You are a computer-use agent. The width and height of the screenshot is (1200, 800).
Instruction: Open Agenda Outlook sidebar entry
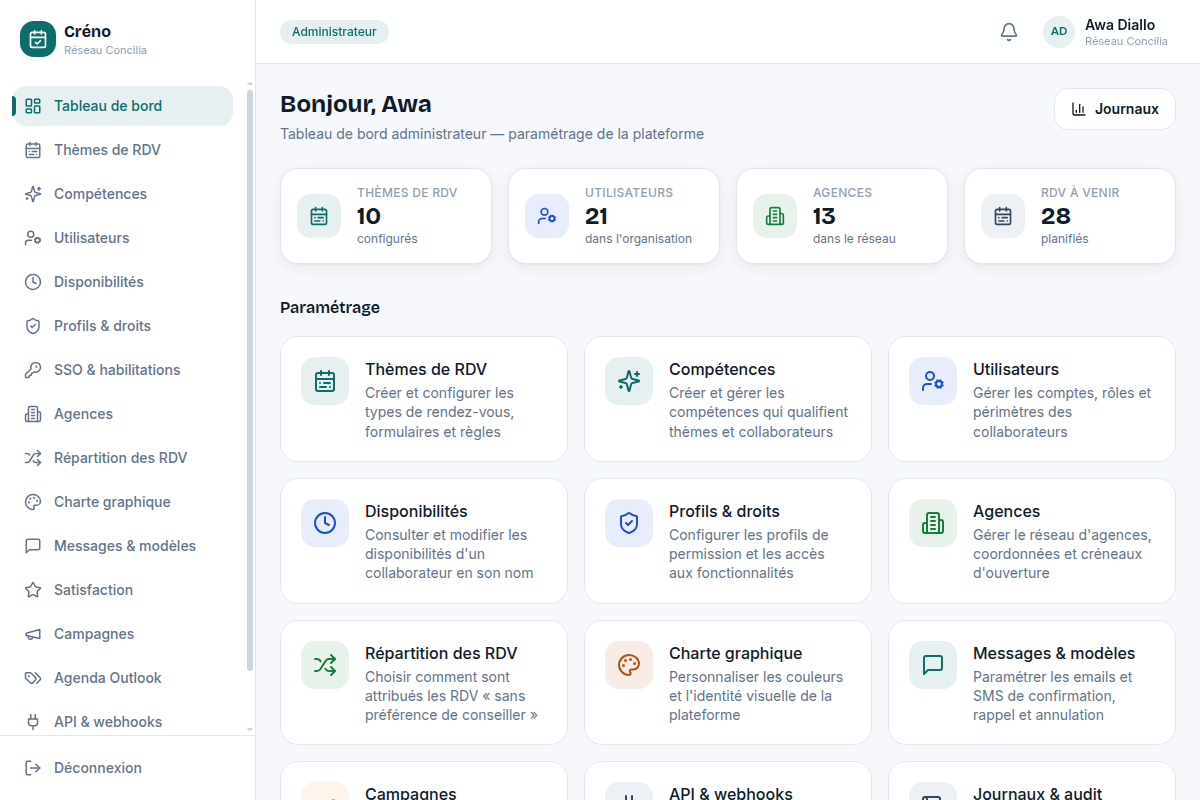point(122,678)
